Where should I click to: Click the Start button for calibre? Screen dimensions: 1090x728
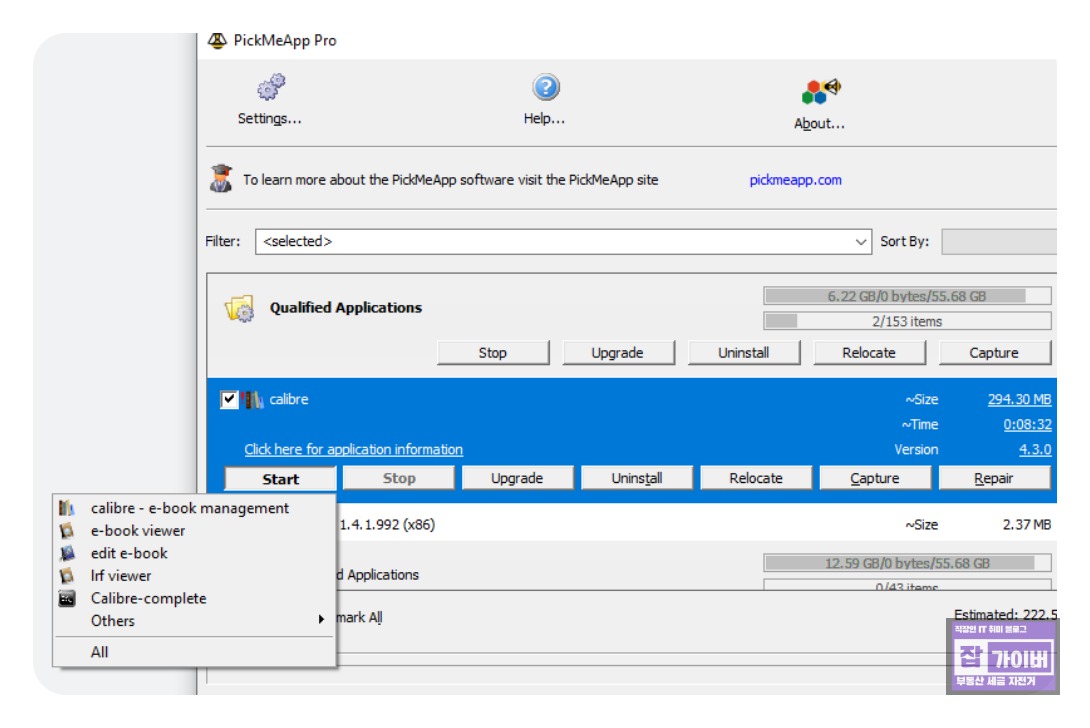click(x=280, y=478)
